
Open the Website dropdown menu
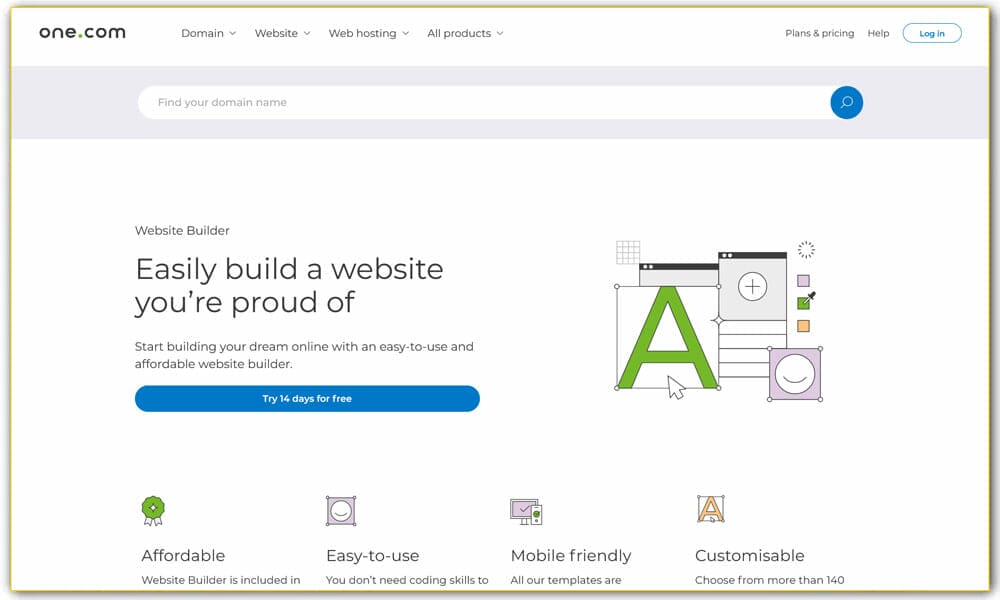click(x=282, y=33)
